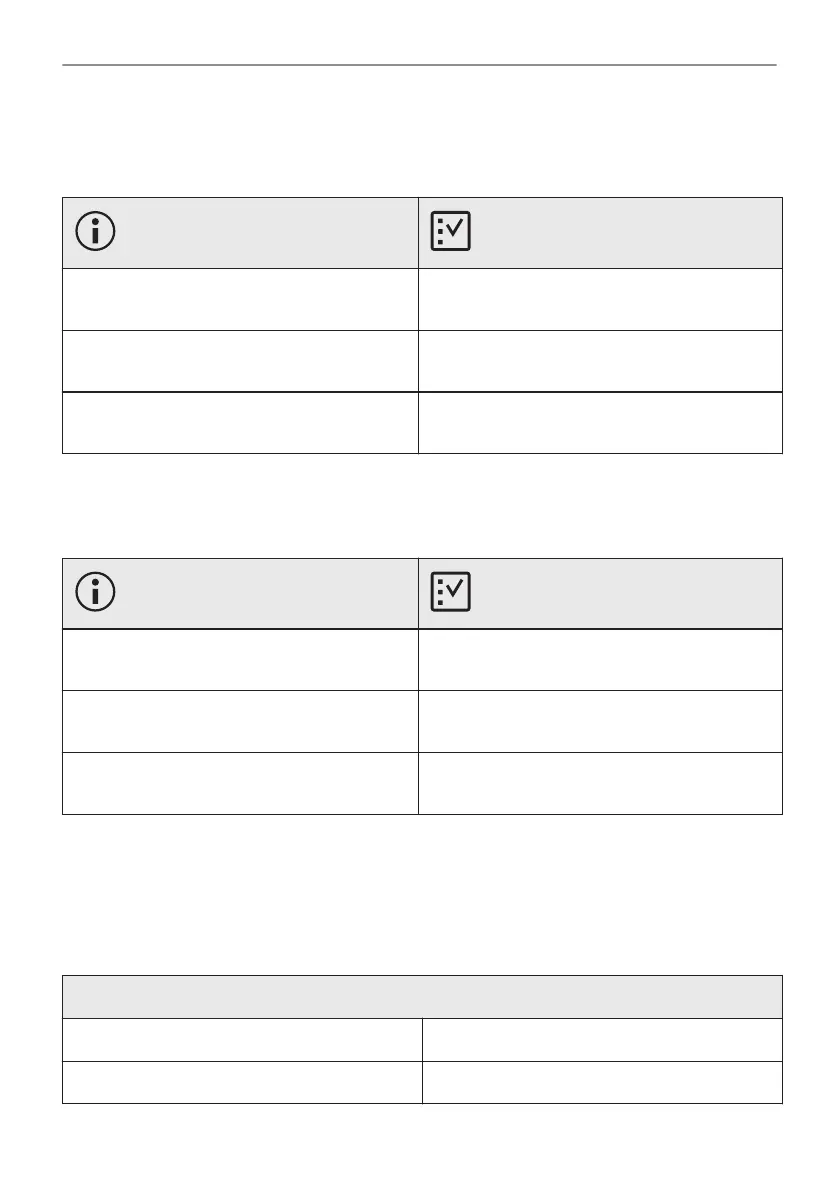839x1191 pixels.
Task: Select first table's first row left cell
Action: pos(240,299)
